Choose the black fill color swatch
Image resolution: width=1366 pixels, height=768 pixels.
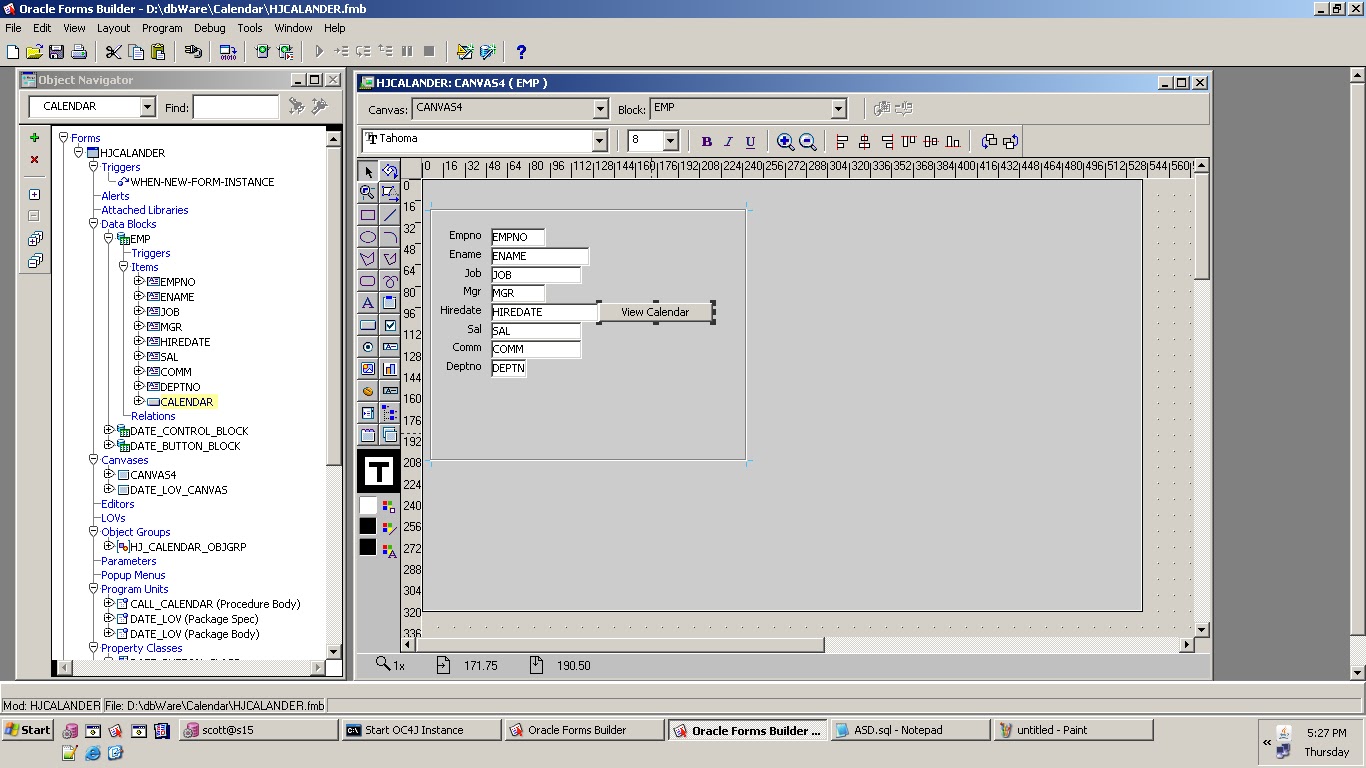tap(367, 526)
